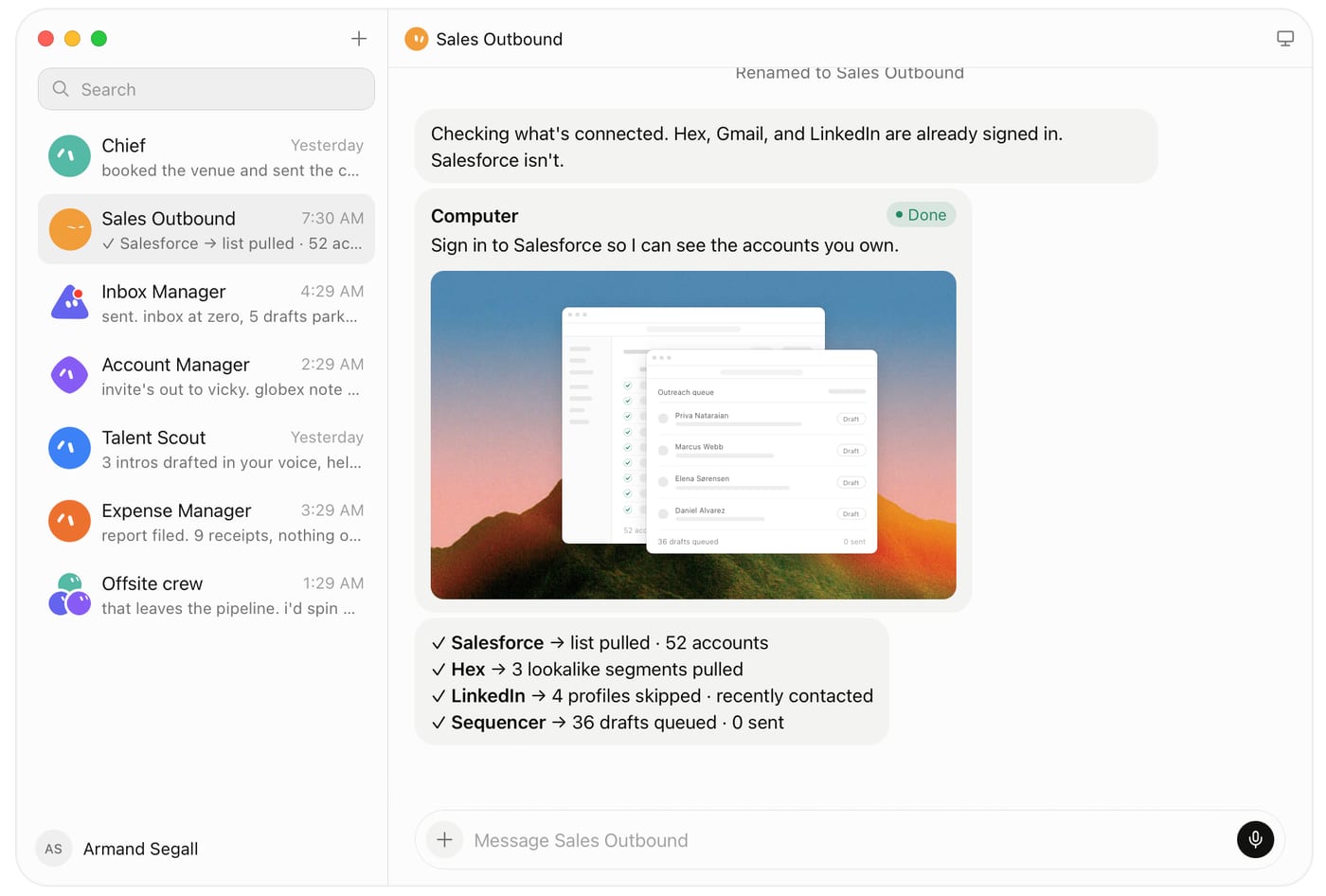This screenshot has width=1326, height=896.
Task: Click the 3:29 AM timestamp
Action: coord(332,510)
